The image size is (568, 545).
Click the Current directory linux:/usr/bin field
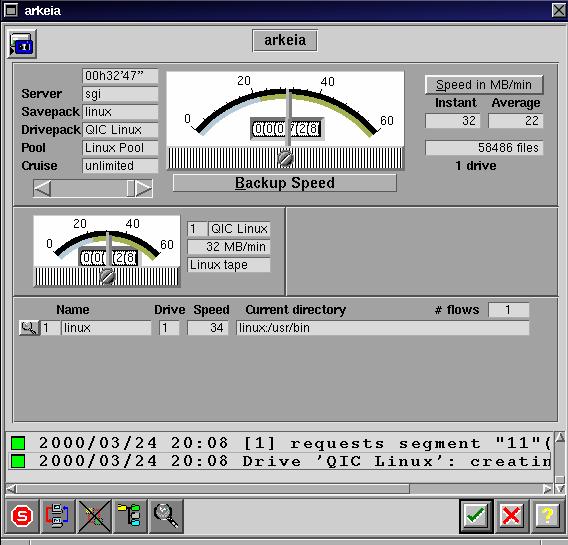point(383,328)
